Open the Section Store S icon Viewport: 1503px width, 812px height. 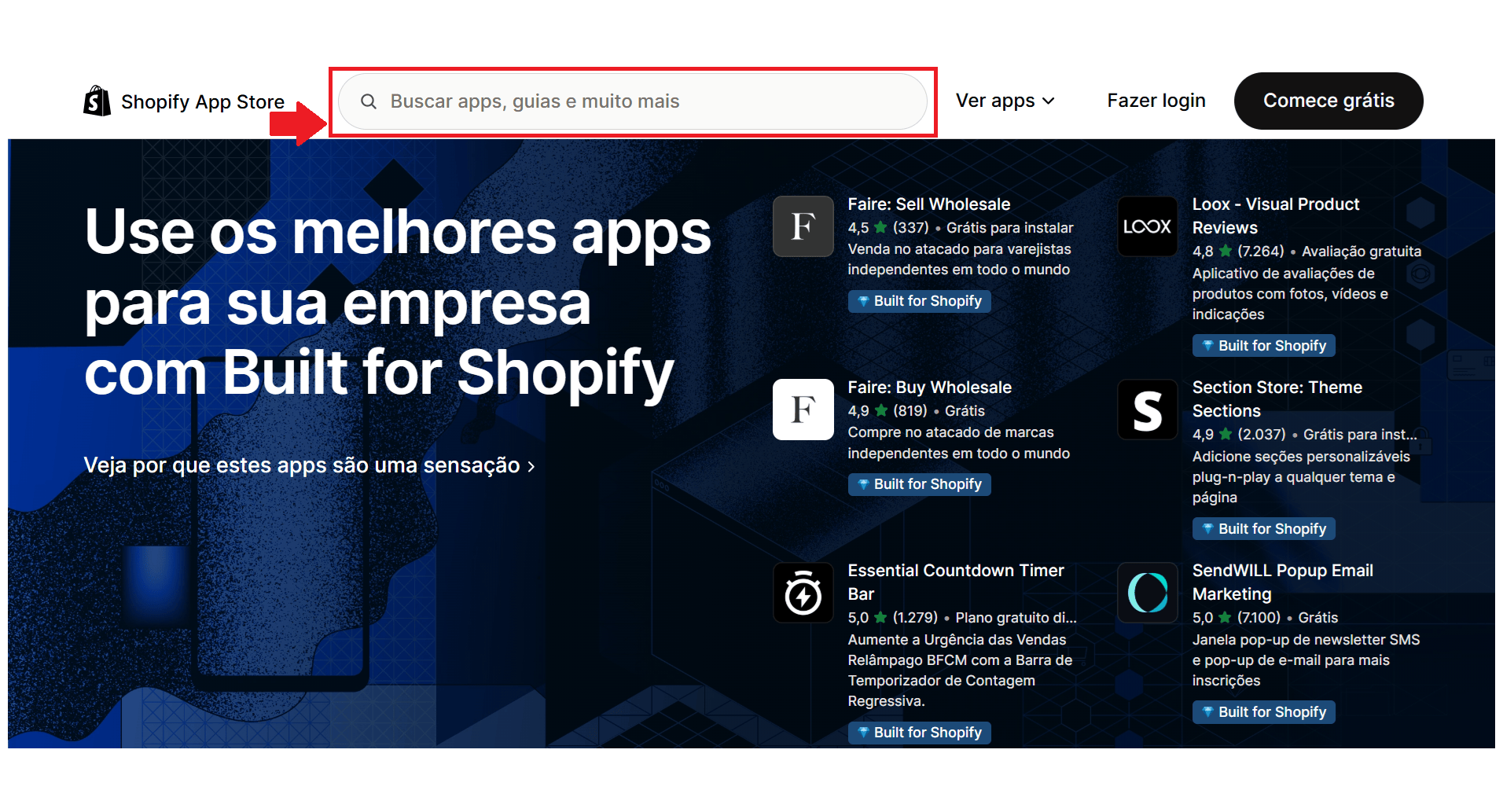click(1147, 410)
